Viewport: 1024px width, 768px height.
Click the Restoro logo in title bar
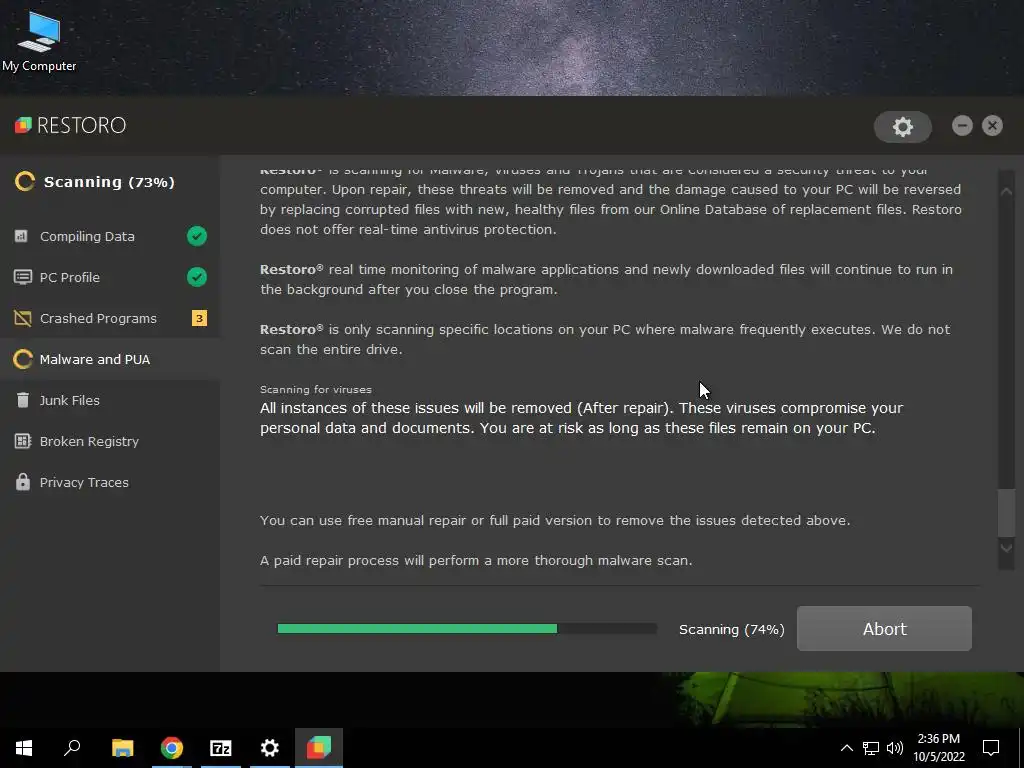coord(71,125)
